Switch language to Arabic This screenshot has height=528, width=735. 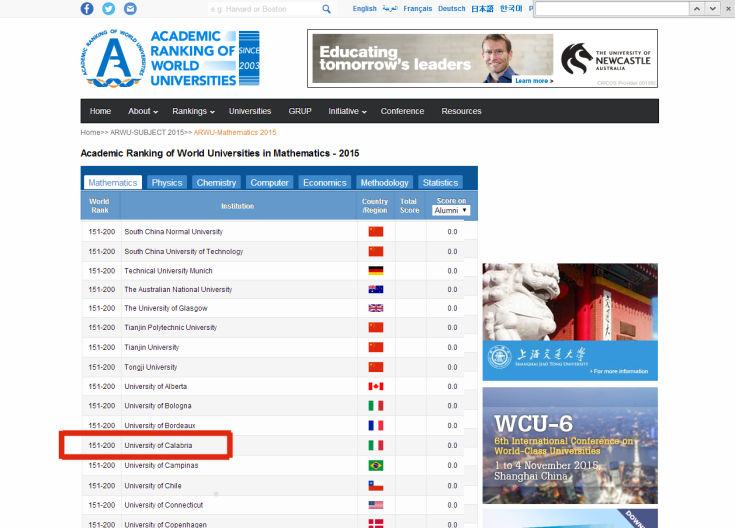tap(390, 8)
